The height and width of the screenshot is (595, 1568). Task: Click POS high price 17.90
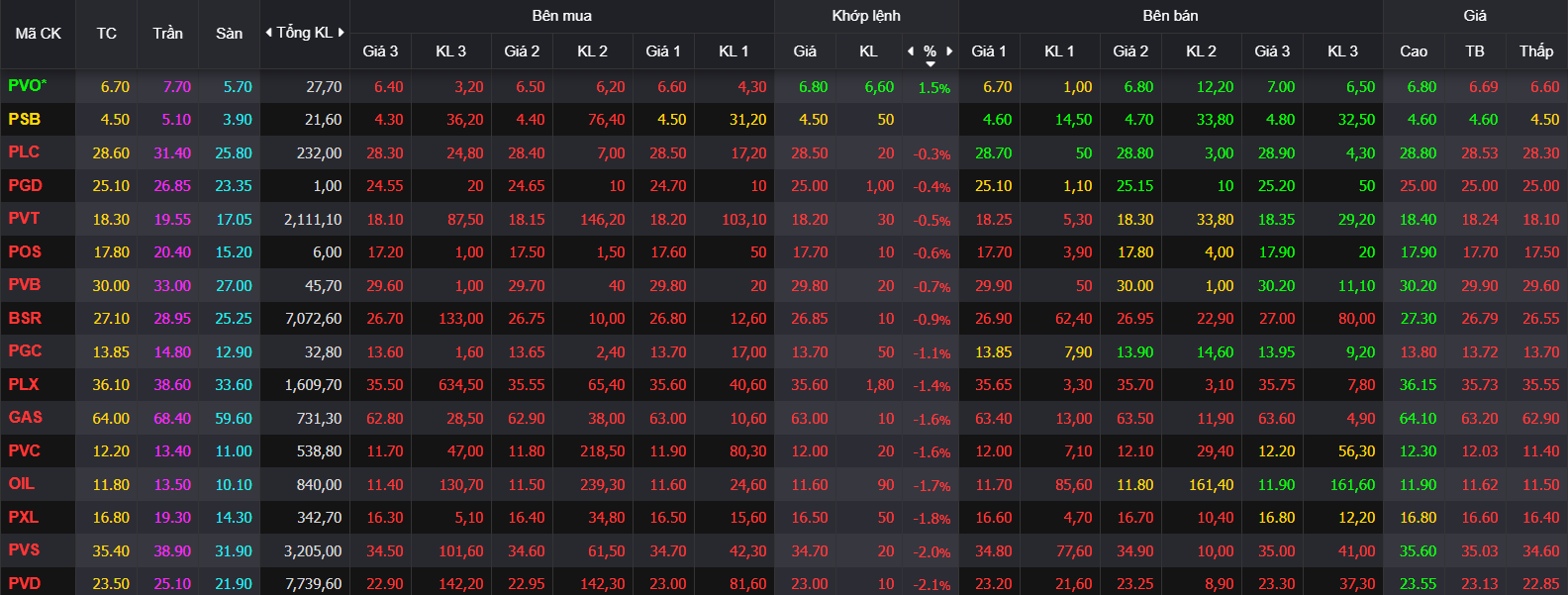pos(1419,252)
